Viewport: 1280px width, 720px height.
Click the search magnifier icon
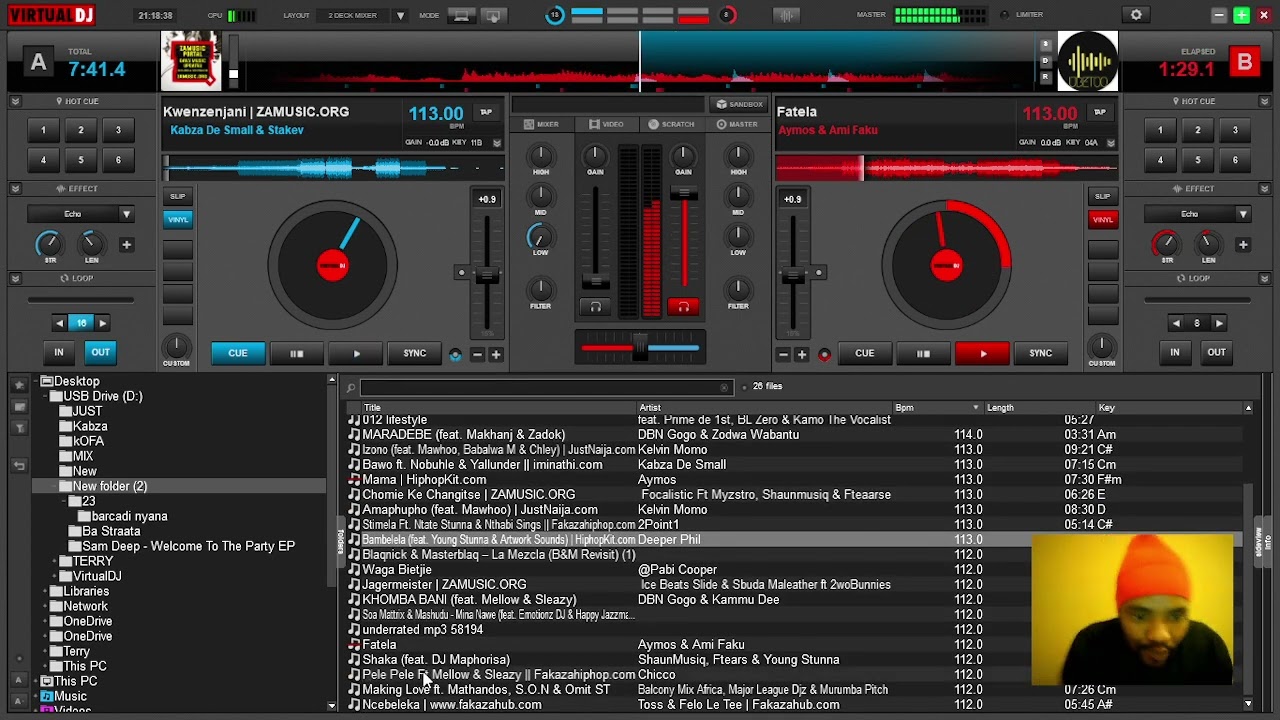pyautogui.click(x=351, y=388)
